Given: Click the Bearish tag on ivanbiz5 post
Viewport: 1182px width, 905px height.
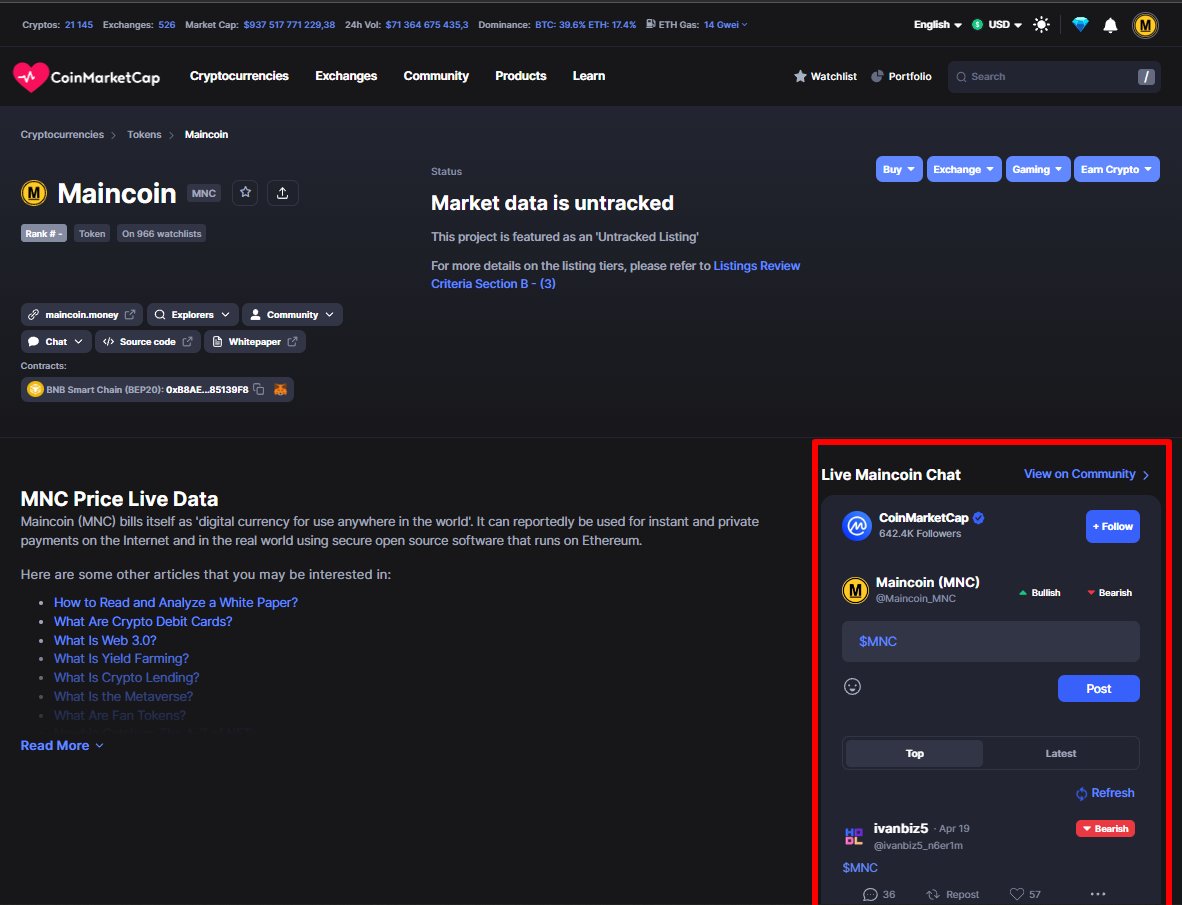Looking at the screenshot, I should (1105, 829).
